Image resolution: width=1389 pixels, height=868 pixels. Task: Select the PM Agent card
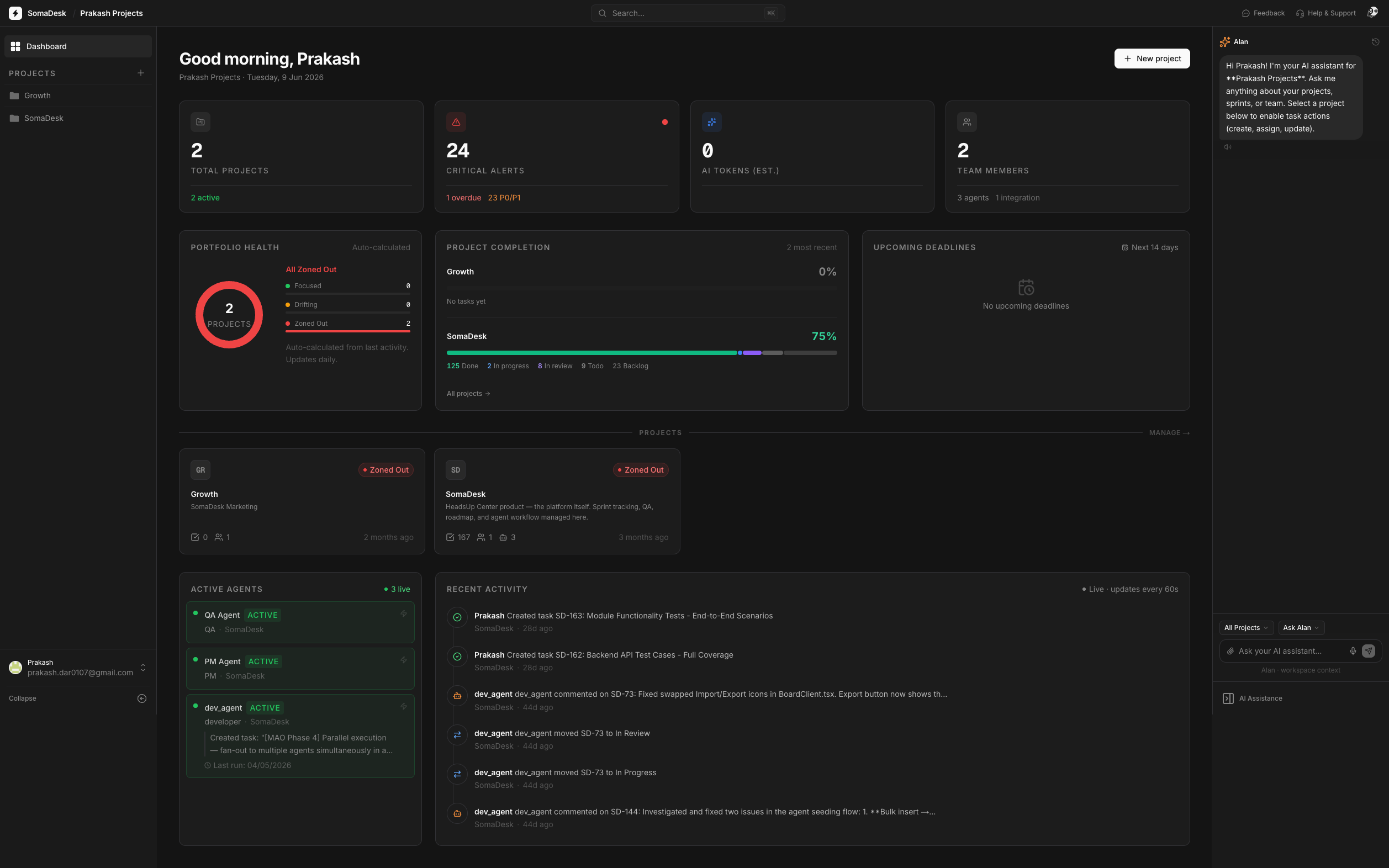click(x=300, y=669)
